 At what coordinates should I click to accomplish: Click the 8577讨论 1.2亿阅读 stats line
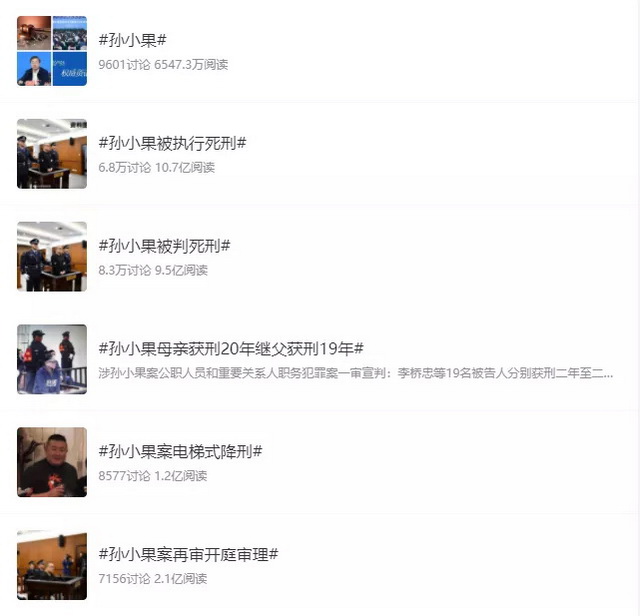pyautogui.click(x=153, y=476)
